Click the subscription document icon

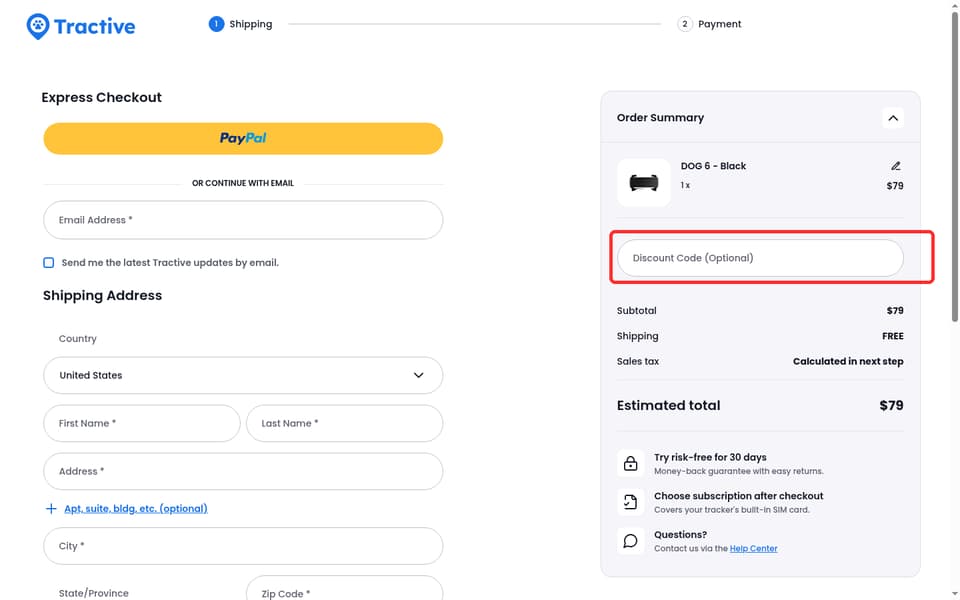click(631, 502)
